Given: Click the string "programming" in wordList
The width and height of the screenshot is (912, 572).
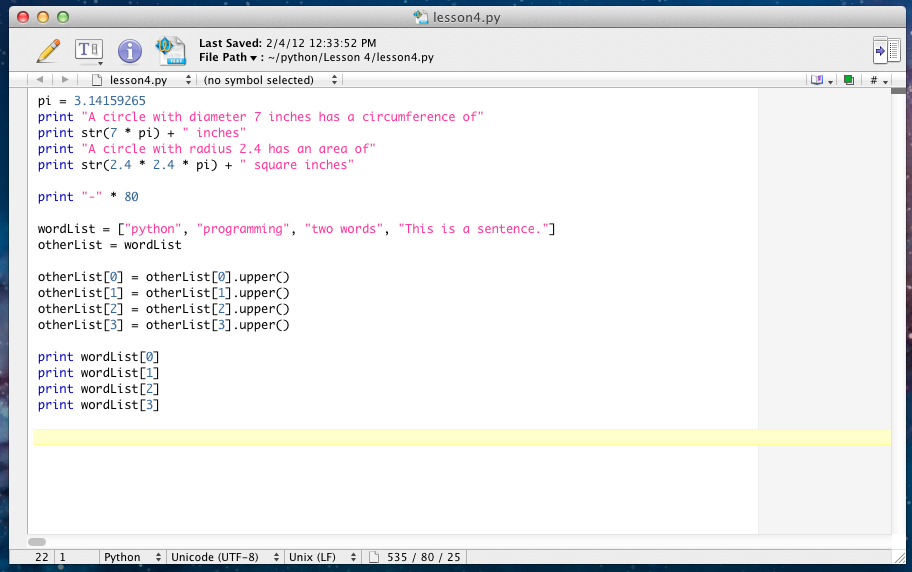Looking at the screenshot, I should pos(243,229).
